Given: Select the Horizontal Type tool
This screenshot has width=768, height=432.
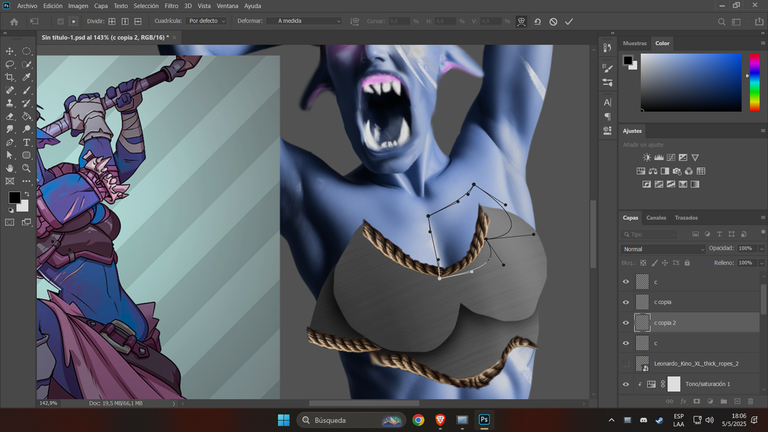Looking at the screenshot, I should (x=26, y=142).
